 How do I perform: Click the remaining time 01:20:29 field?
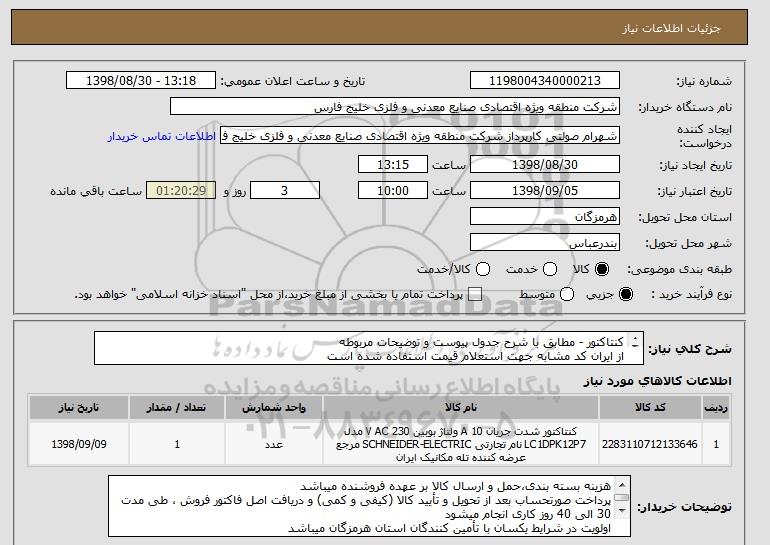181,191
